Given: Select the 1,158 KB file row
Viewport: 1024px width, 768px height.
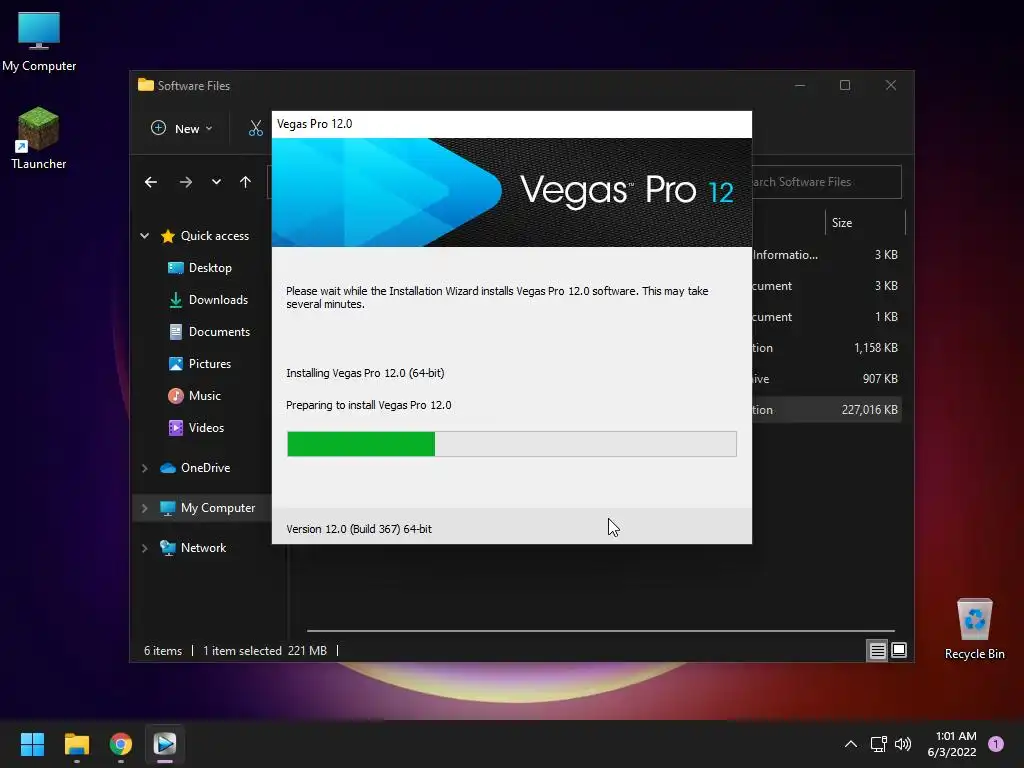Looking at the screenshot, I should click(x=826, y=347).
